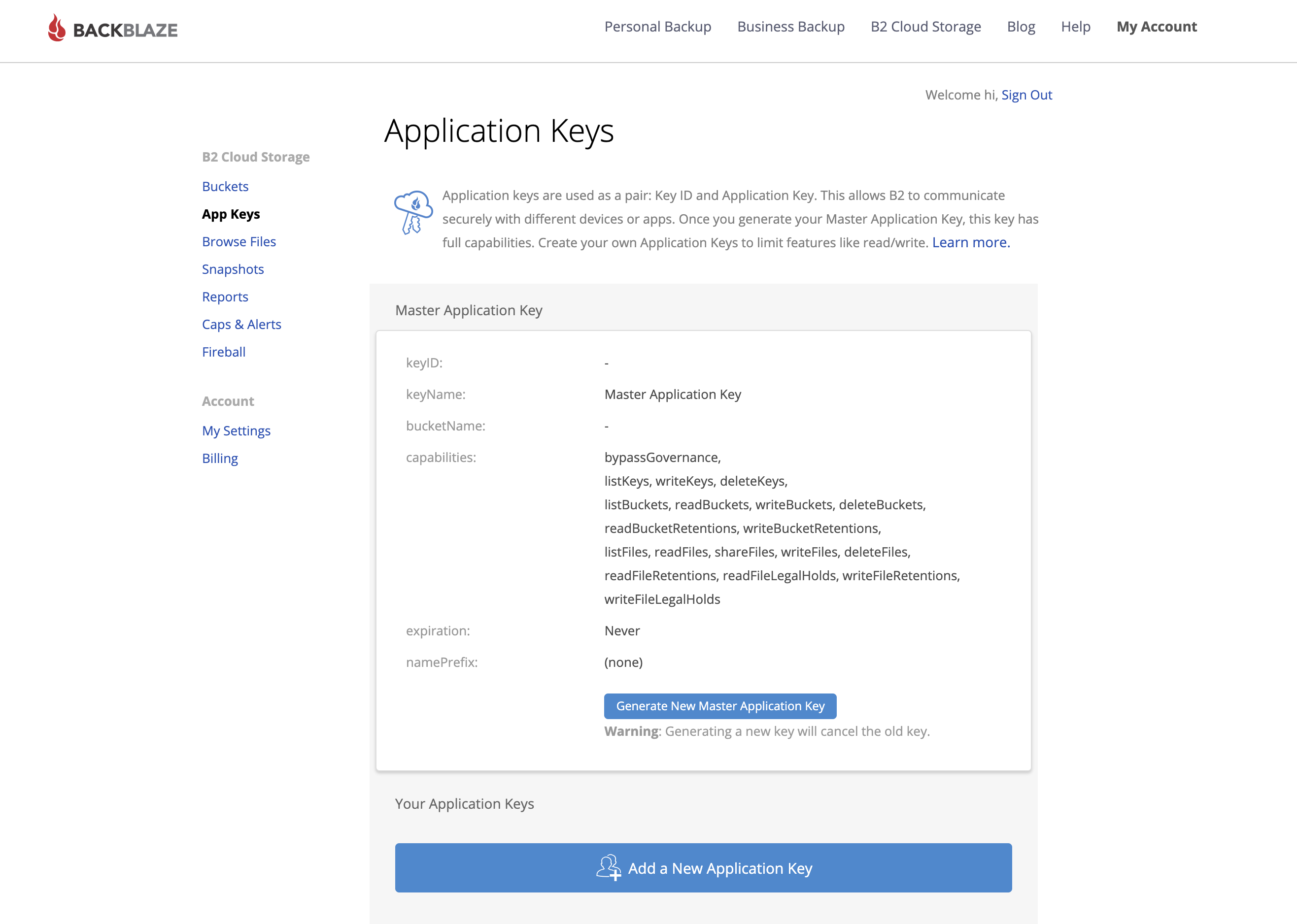Click the Backblaze flame logo

point(56,28)
